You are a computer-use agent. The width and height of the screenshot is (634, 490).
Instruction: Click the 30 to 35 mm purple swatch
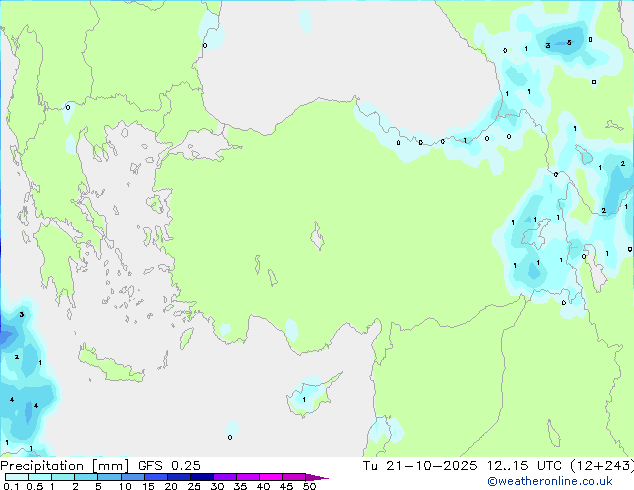pos(224,477)
